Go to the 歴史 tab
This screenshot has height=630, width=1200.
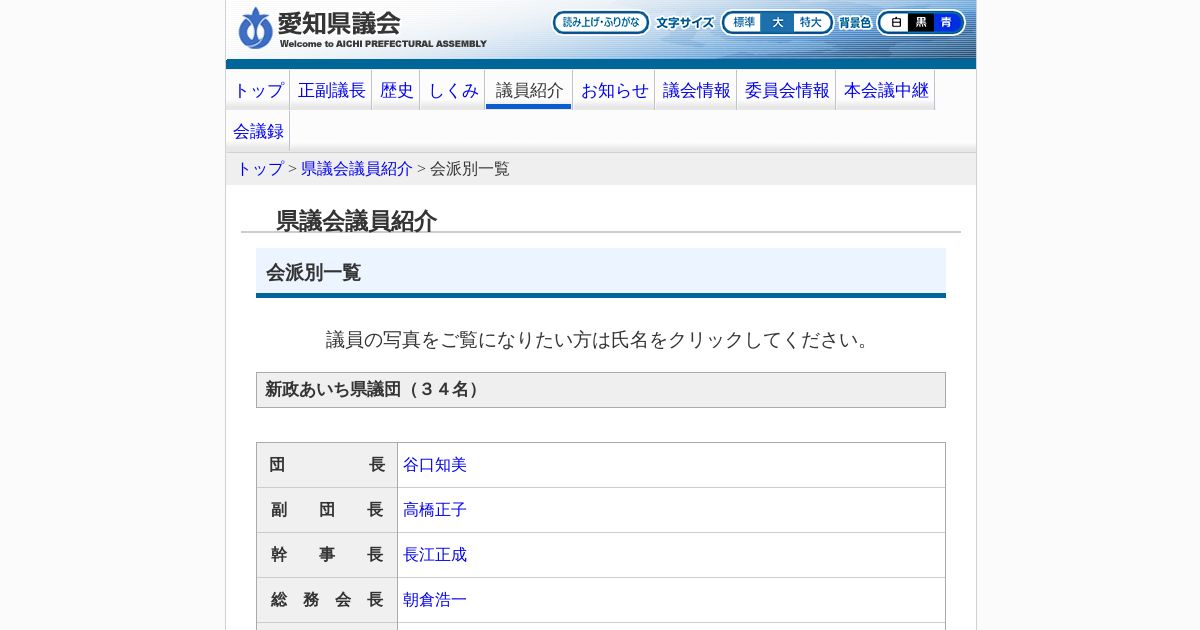pos(396,90)
